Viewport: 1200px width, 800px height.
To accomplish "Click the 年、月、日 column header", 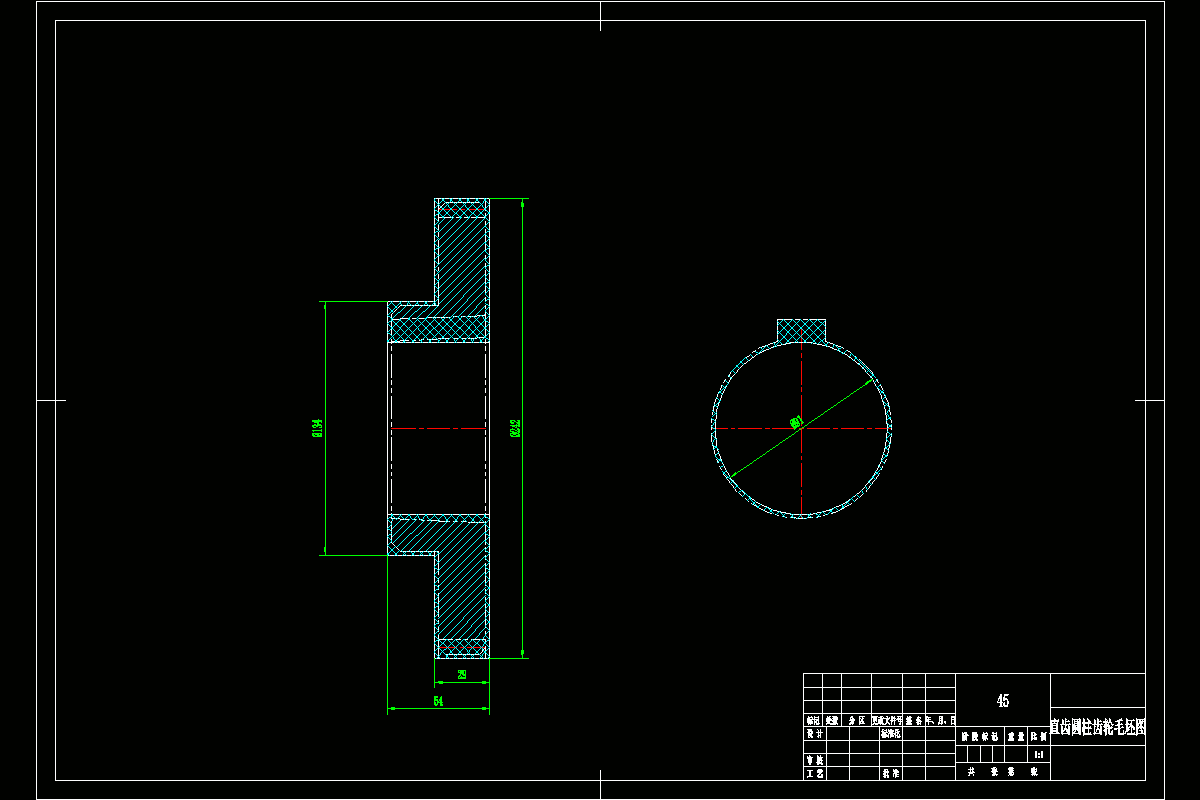I will tap(941, 720).
